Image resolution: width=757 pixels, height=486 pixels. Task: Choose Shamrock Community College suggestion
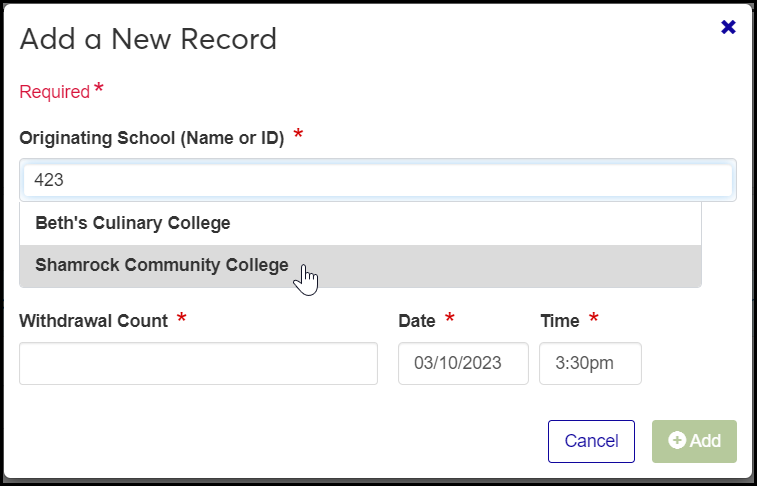click(x=162, y=266)
